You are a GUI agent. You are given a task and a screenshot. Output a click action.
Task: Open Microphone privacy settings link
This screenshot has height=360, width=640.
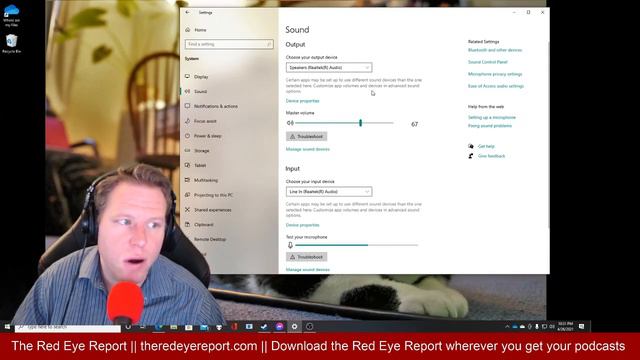[495, 74]
